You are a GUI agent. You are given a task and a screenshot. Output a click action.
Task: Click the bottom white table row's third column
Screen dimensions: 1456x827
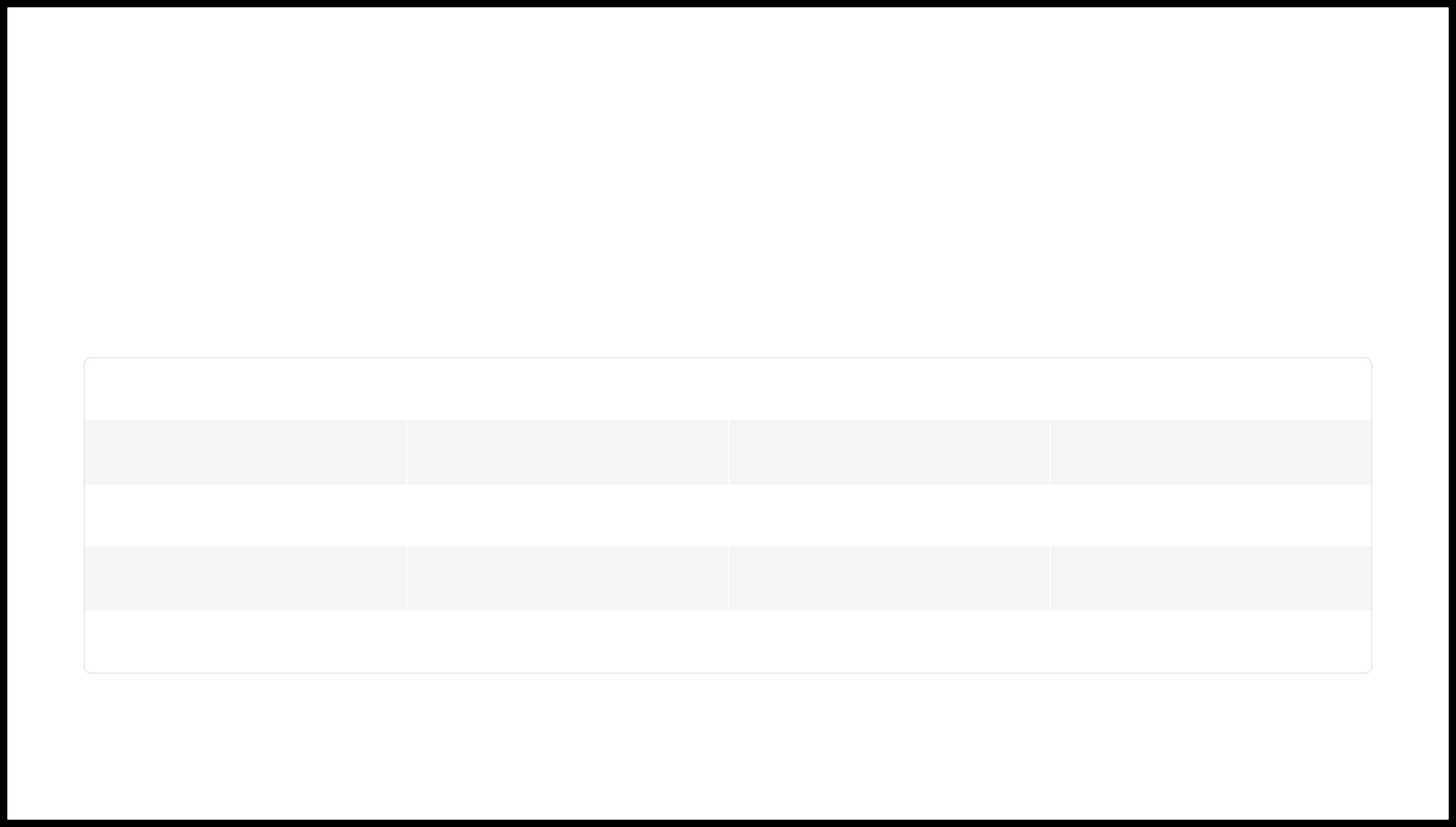[889, 641]
